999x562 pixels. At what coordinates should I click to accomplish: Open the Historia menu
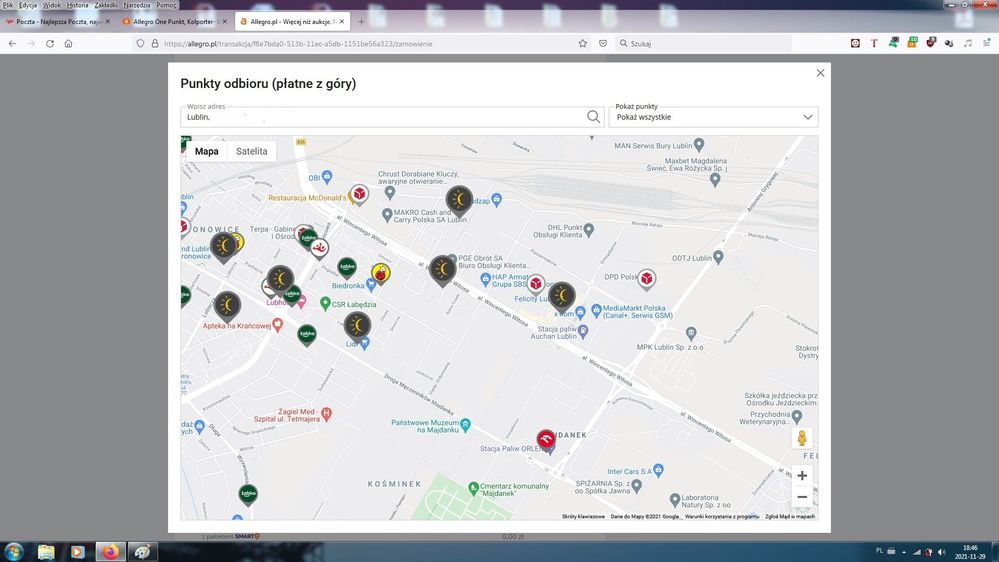78,5
